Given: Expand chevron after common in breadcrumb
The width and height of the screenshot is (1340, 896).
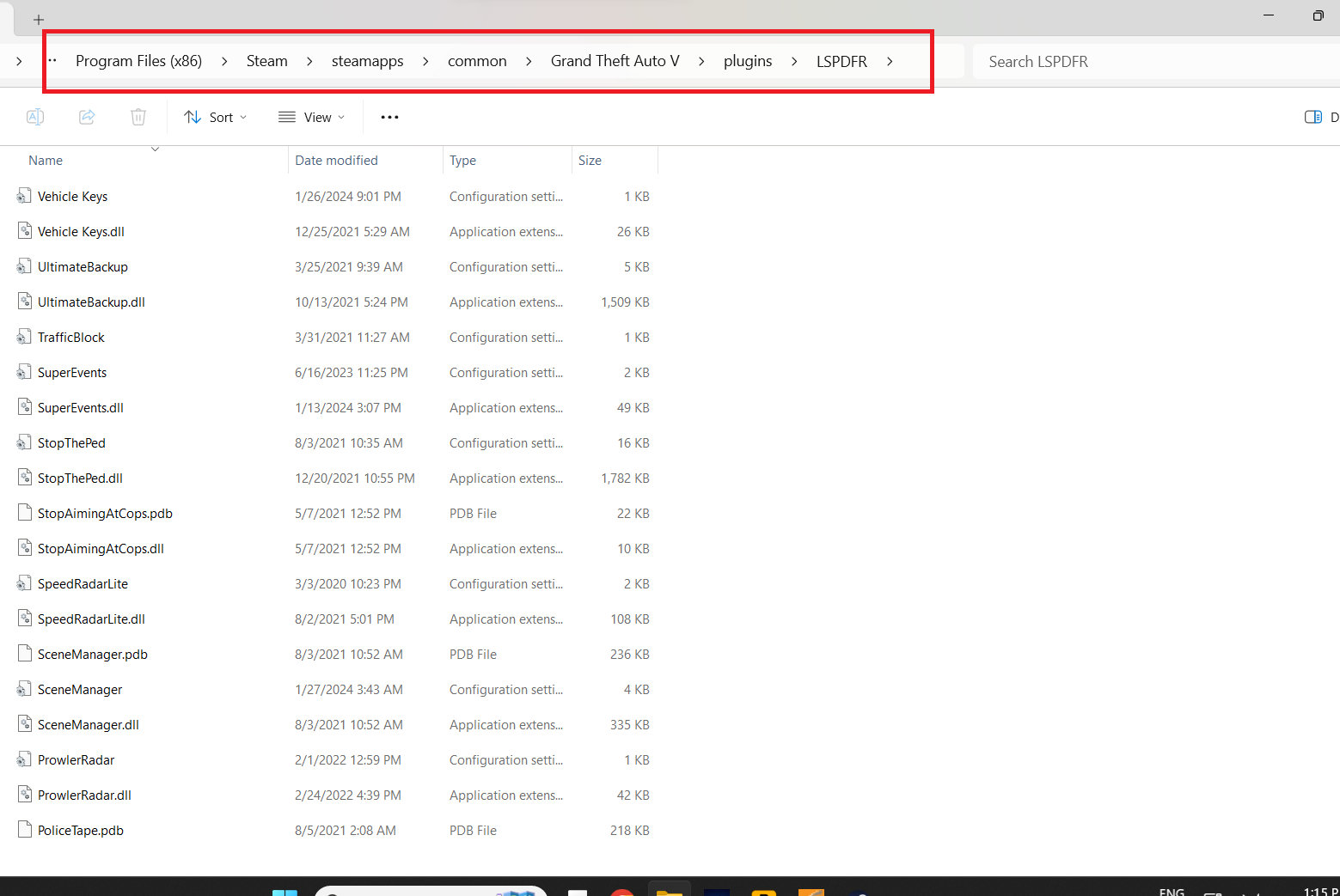Looking at the screenshot, I should (x=529, y=61).
